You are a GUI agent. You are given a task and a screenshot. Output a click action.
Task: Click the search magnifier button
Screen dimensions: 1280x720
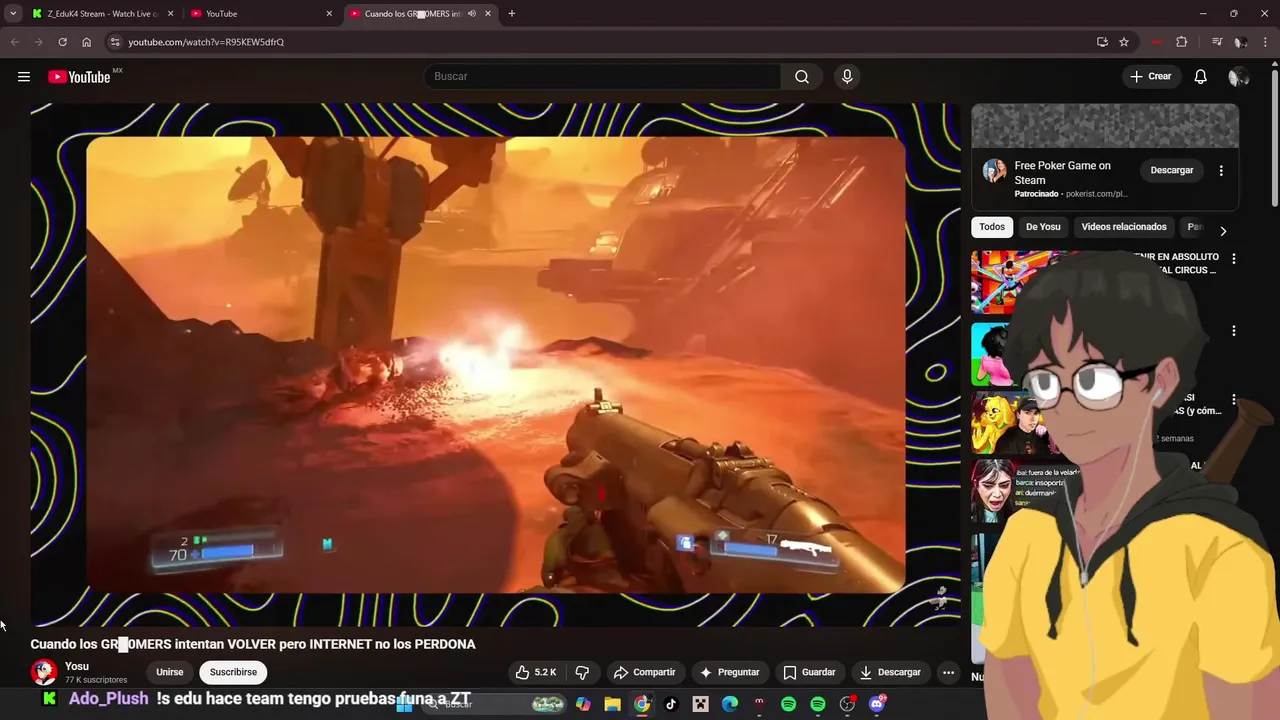[802, 77]
